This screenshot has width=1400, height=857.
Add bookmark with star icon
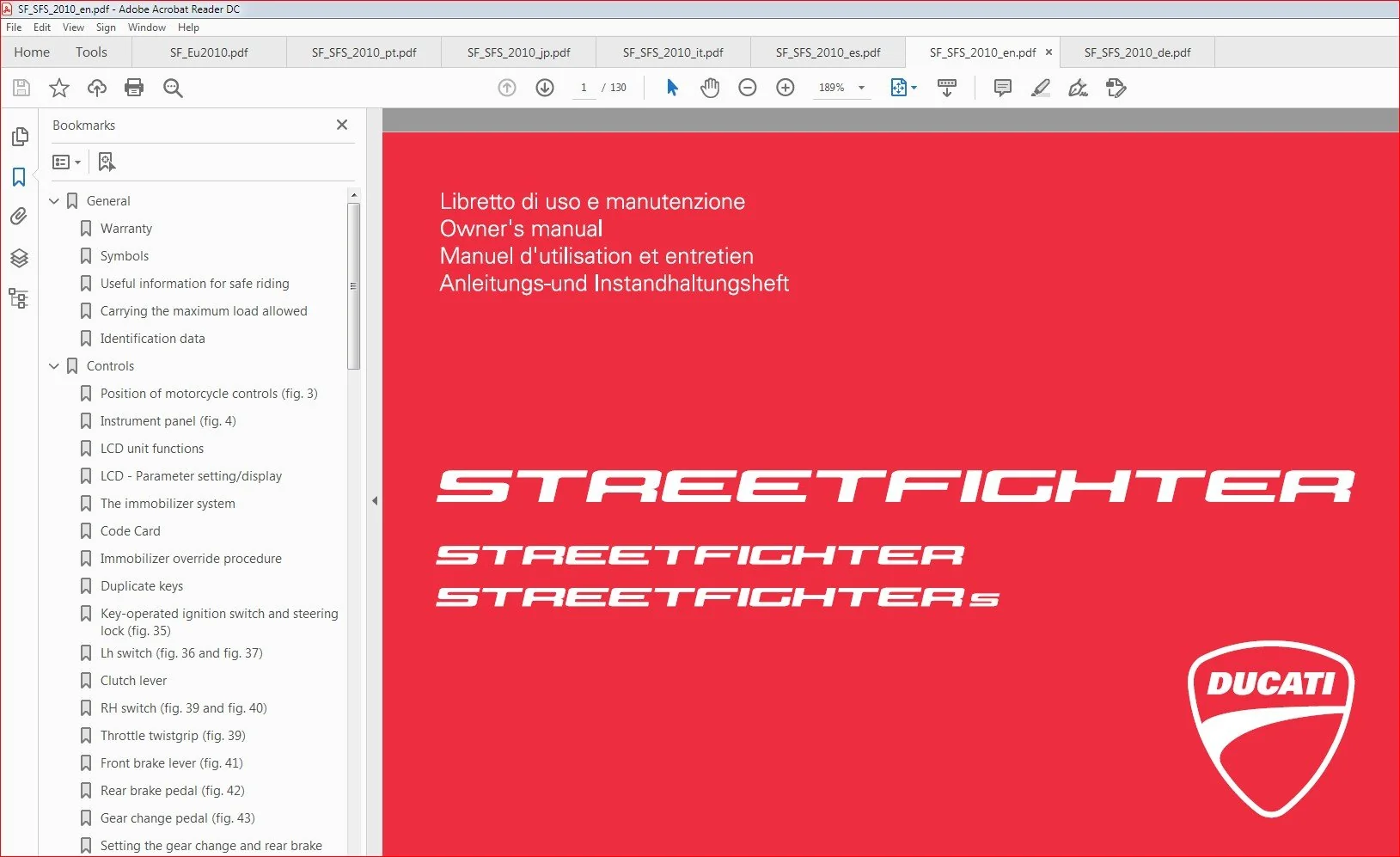coord(59,88)
